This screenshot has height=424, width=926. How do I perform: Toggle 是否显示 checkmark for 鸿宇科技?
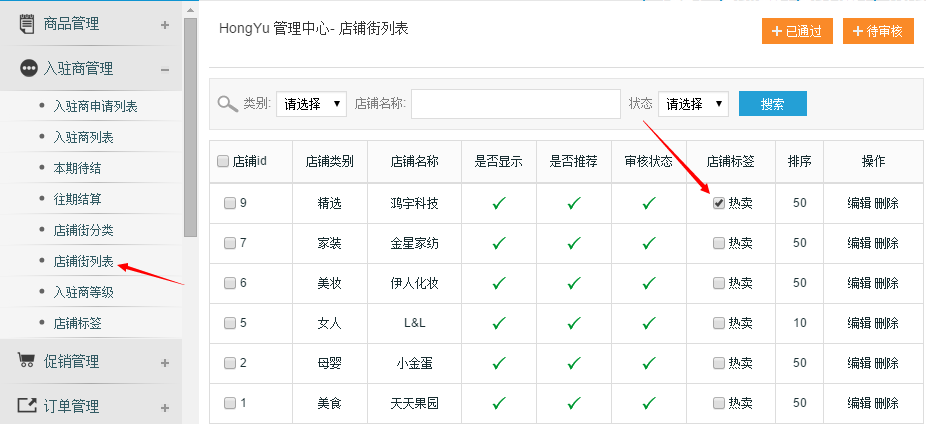(499, 203)
